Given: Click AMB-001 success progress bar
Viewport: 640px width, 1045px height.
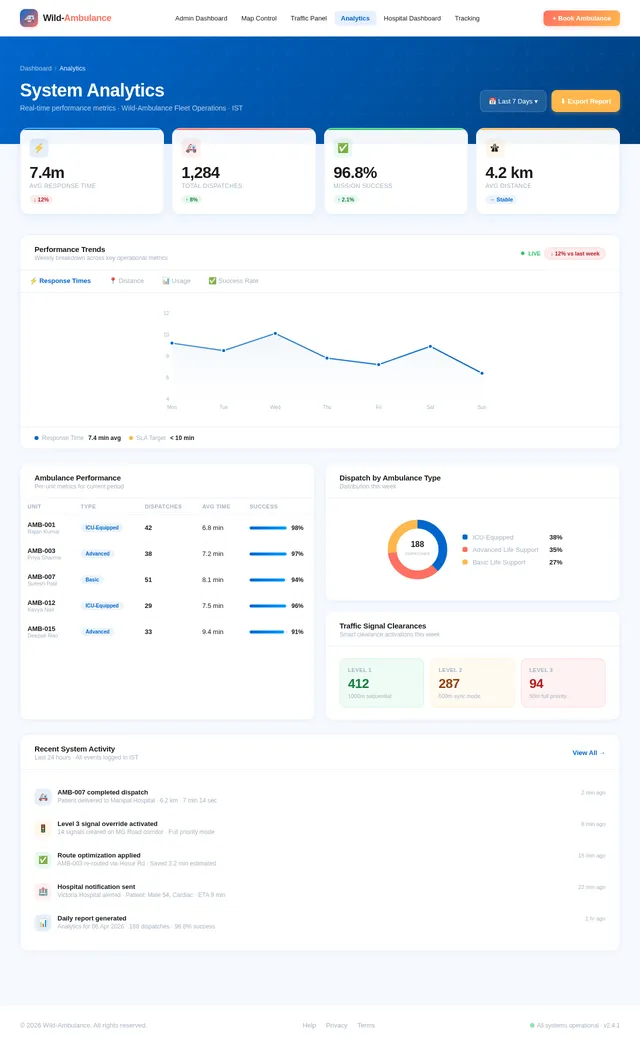Looking at the screenshot, I should click(x=268, y=528).
